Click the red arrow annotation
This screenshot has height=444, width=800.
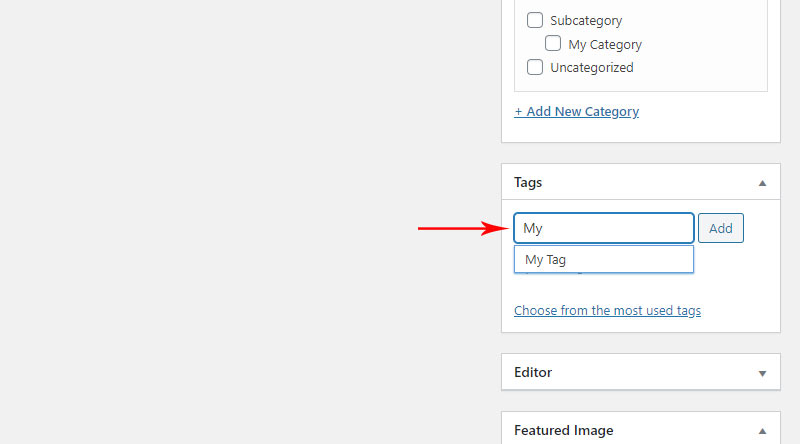click(x=463, y=228)
